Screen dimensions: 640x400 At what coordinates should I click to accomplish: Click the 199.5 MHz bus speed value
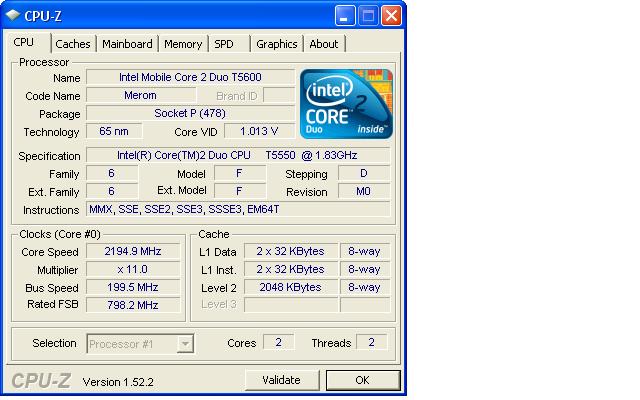pyautogui.click(x=133, y=287)
